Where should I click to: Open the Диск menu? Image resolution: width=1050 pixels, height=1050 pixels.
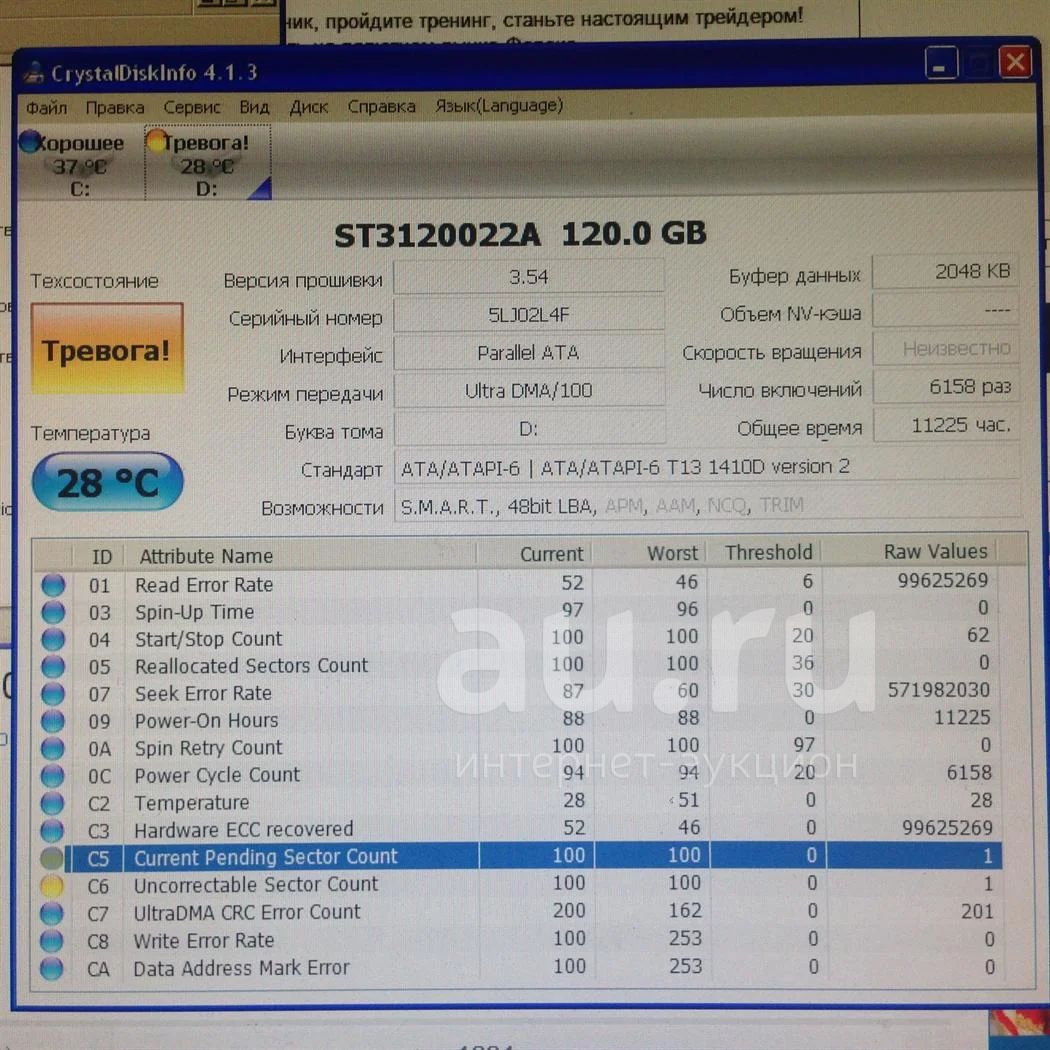coord(309,107)
